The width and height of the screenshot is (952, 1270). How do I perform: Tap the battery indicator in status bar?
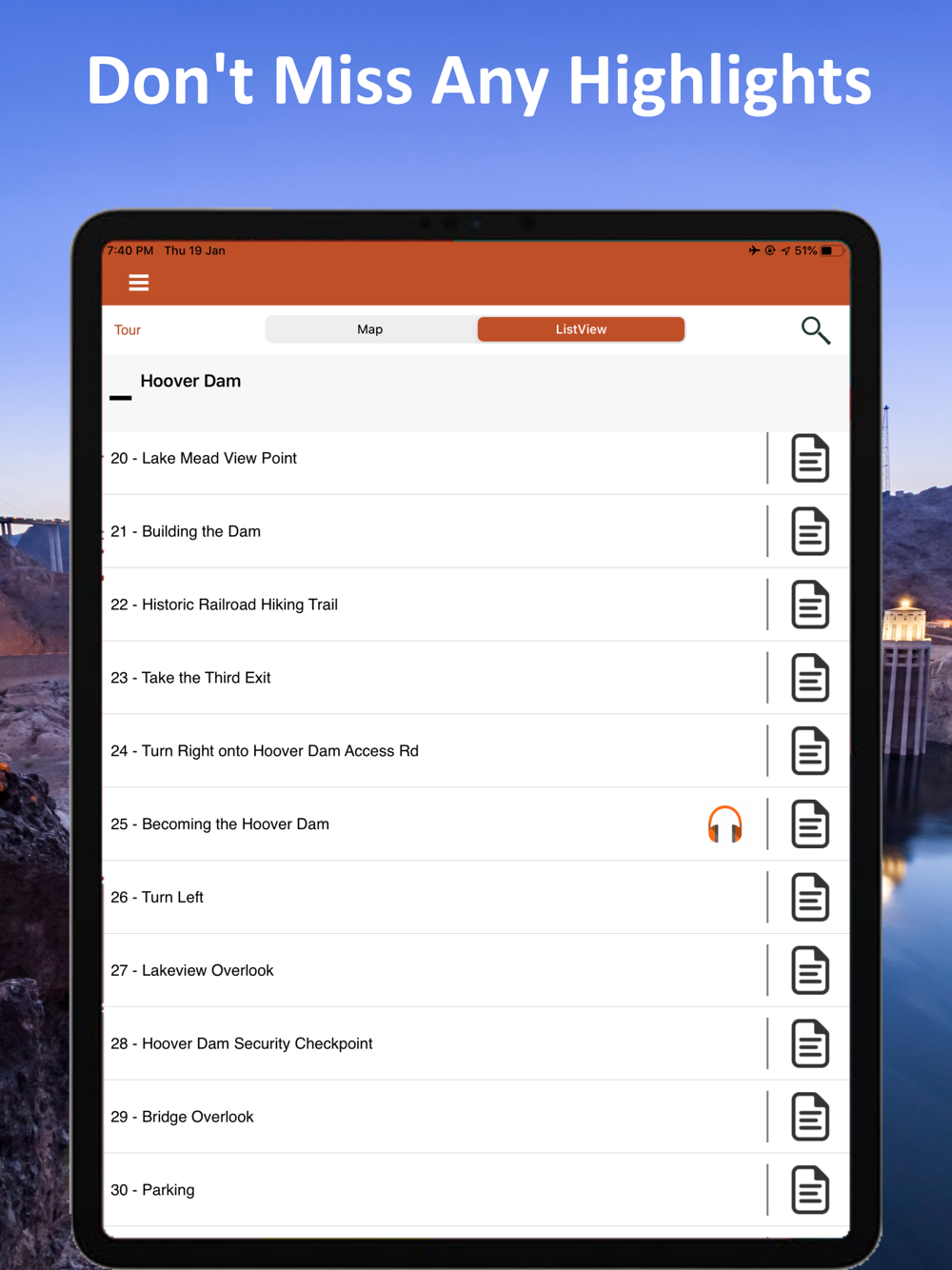point(832,250)
